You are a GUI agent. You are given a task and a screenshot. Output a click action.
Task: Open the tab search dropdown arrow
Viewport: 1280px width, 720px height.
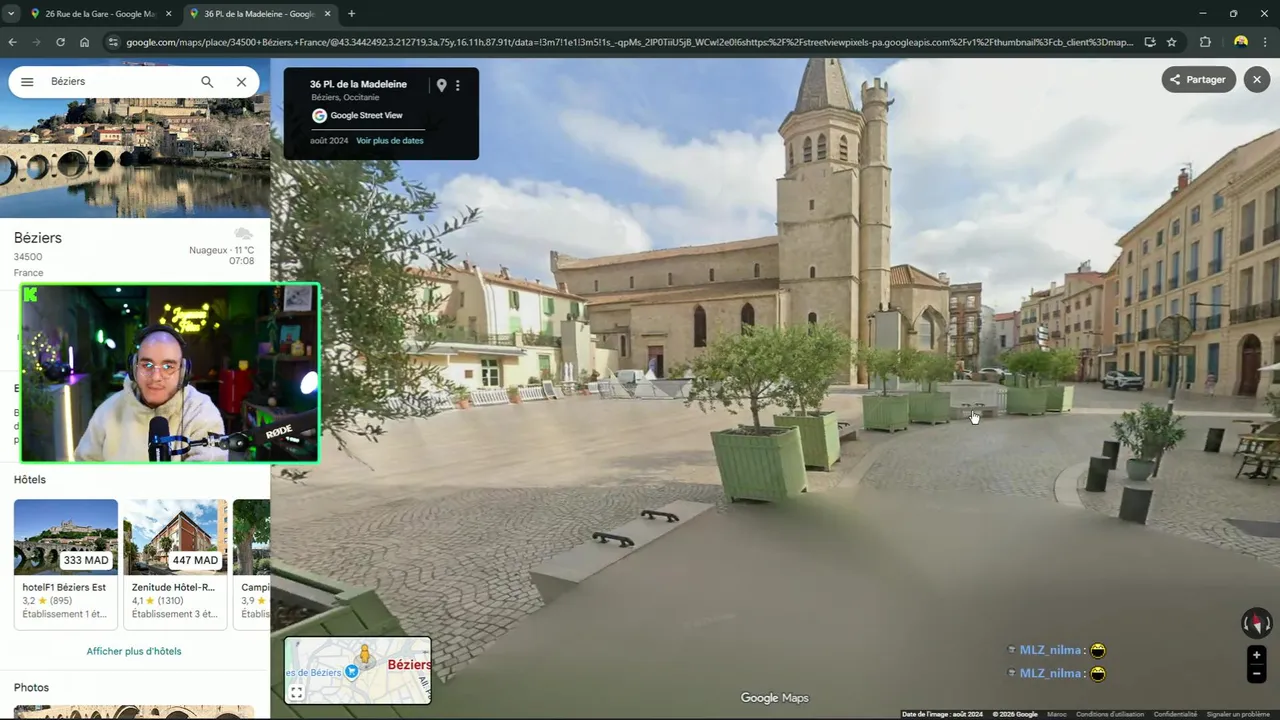(x=10, y=14)
